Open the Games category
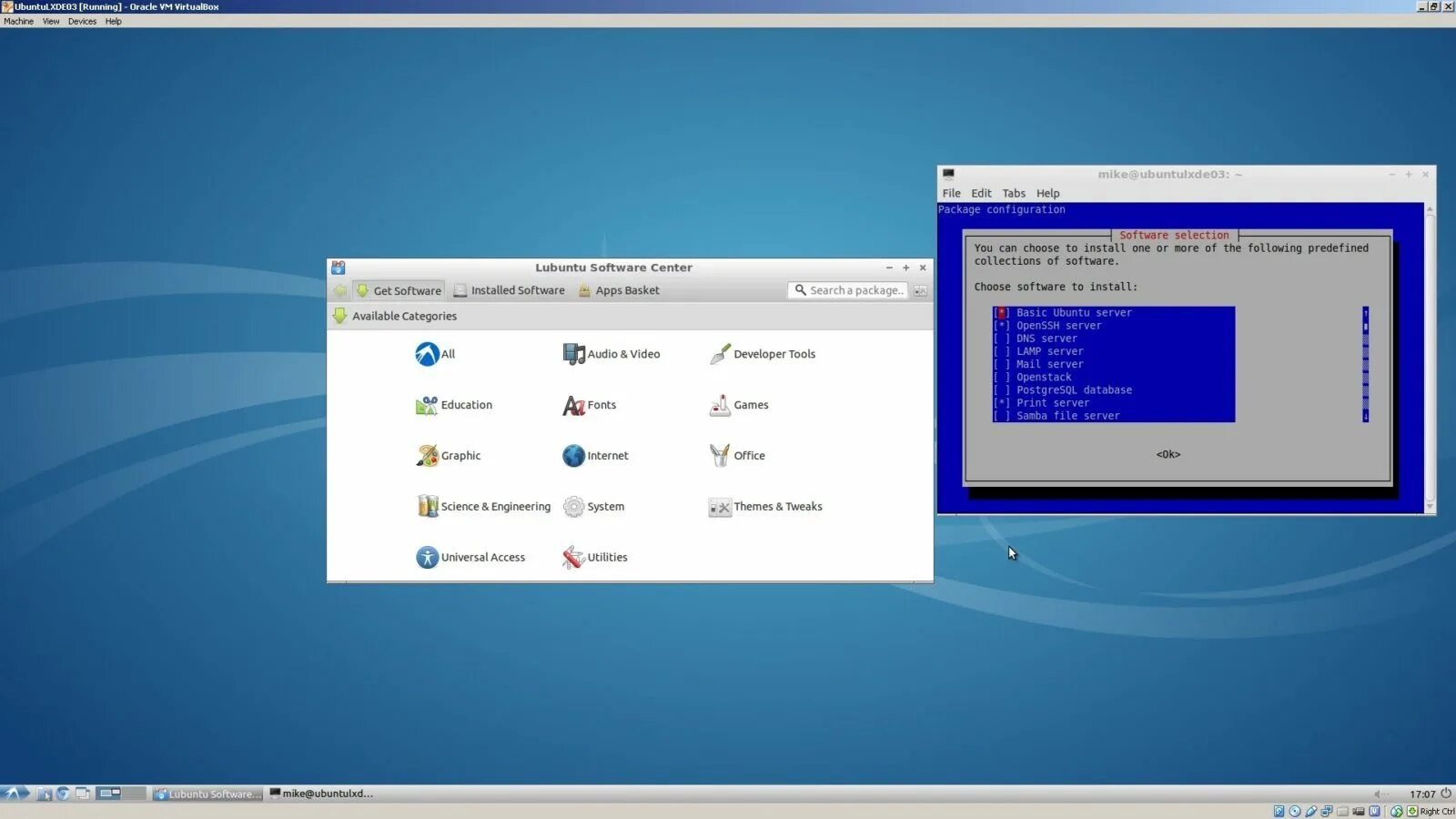Screen dimensions: 1456x819 coord(738,405)
